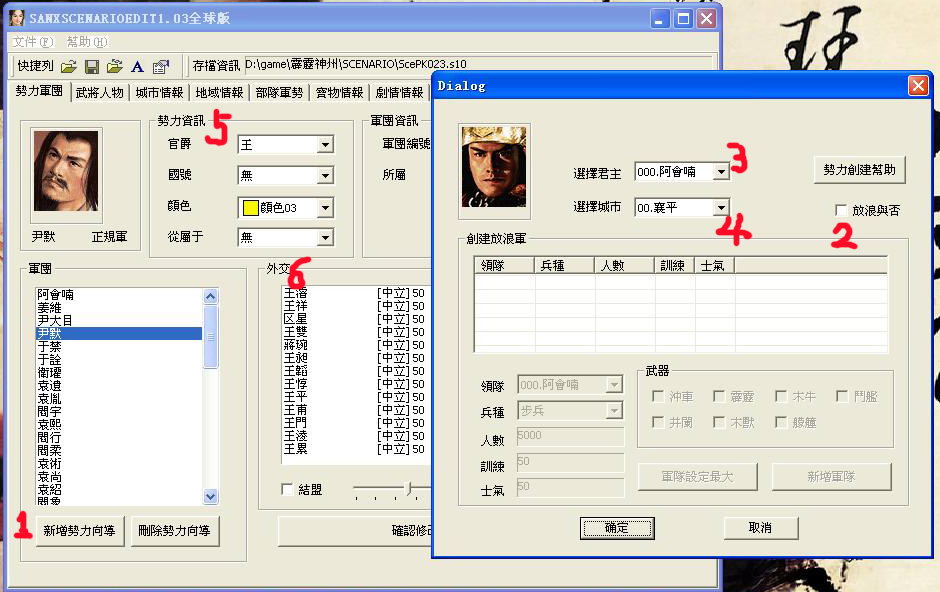Image resolution: width=940 pixels, height=592 pixels.
Task: Click the open-folder icon left of the save icon
Action: (x=68, y=66)
